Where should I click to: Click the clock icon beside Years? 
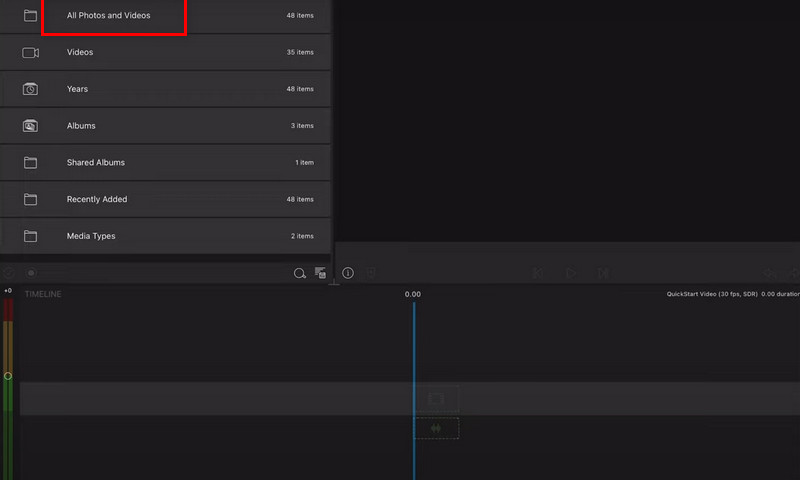point(30,89)
